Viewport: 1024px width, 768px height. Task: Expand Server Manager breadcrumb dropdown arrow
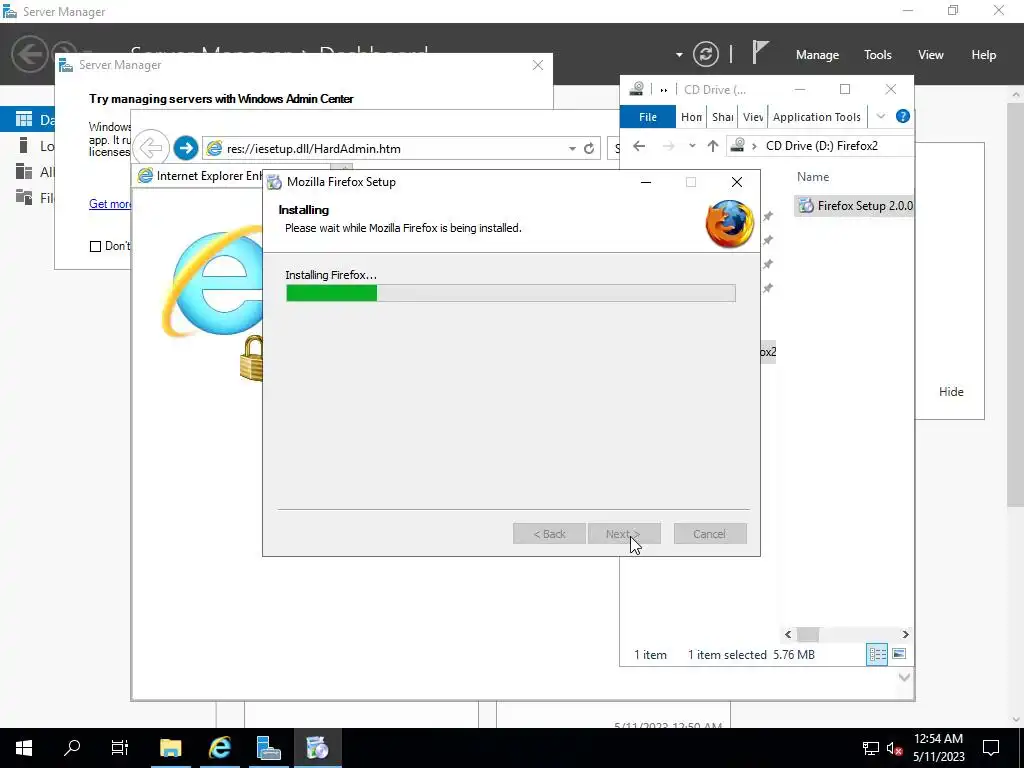679,55
